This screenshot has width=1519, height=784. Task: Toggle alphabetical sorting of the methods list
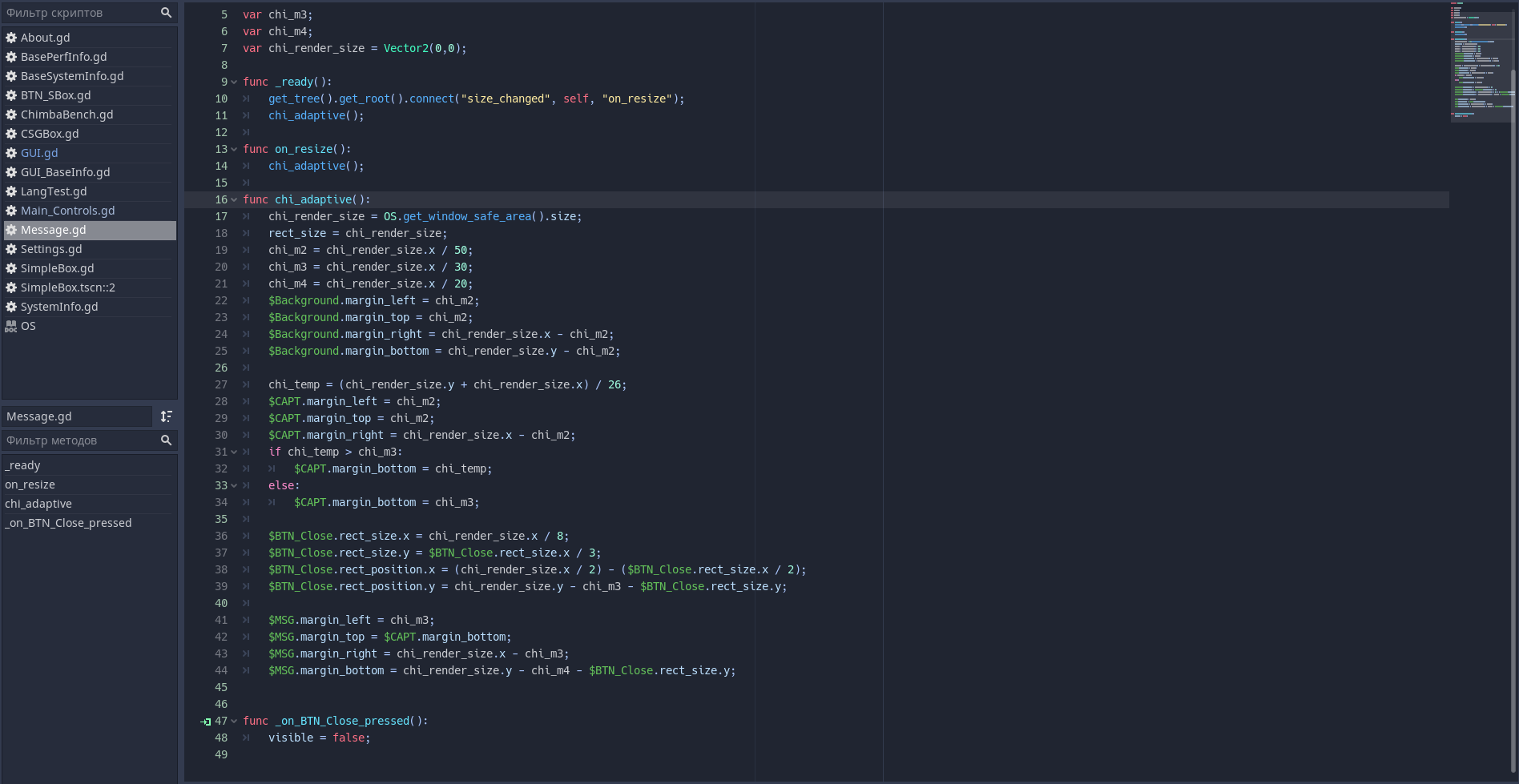(166, 416)
